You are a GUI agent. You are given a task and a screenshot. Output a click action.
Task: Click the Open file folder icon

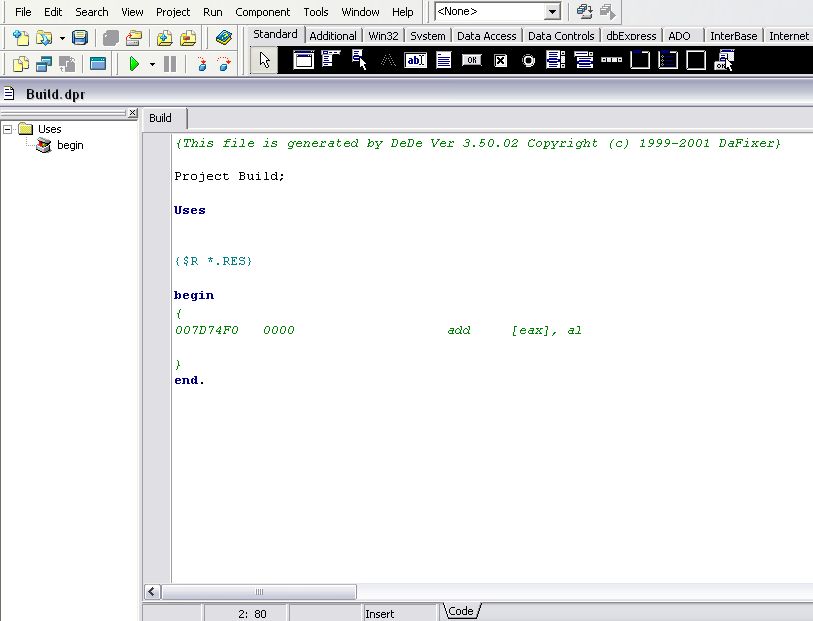tap(44, 38)
